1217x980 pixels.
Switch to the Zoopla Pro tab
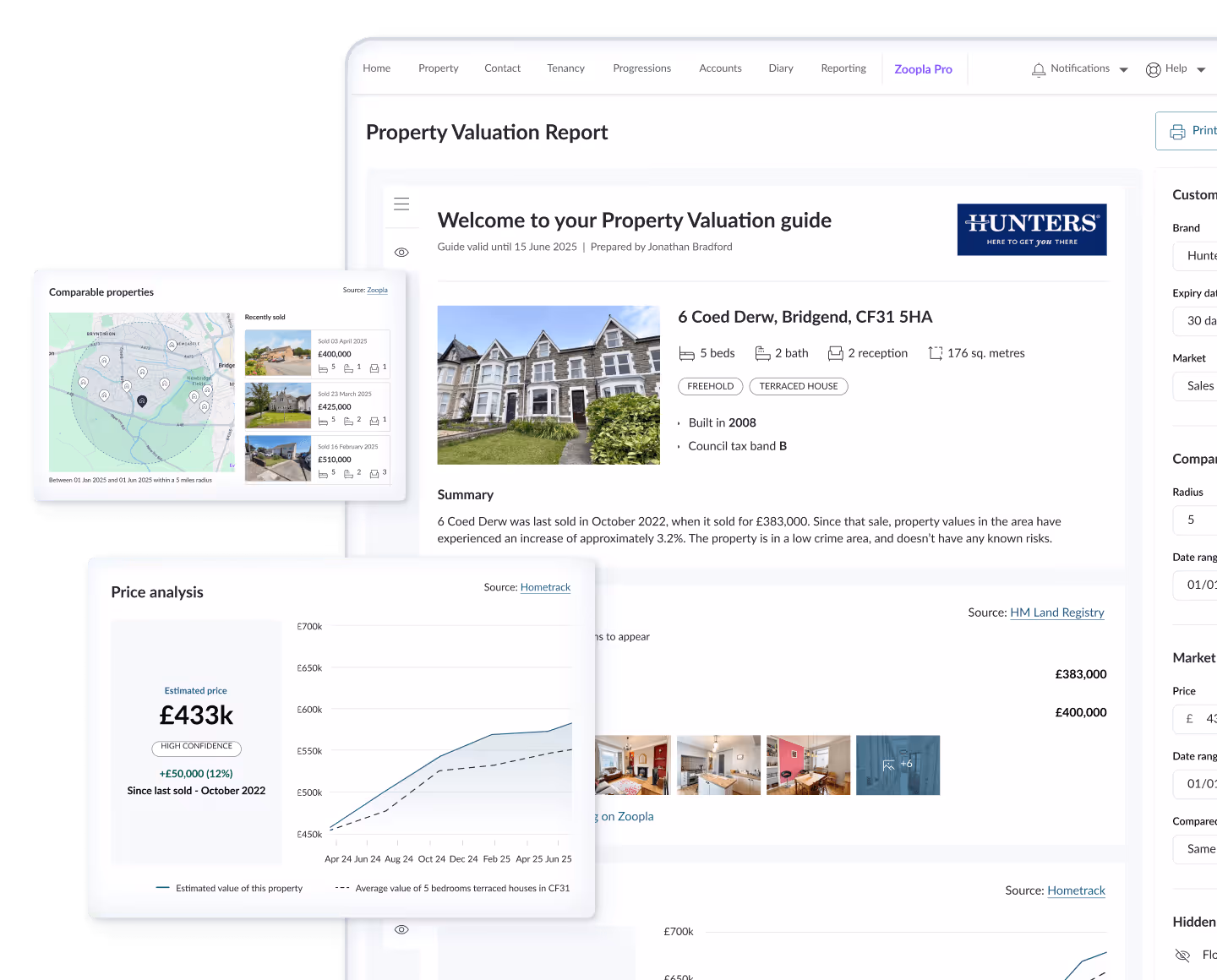tap(923, 69)
